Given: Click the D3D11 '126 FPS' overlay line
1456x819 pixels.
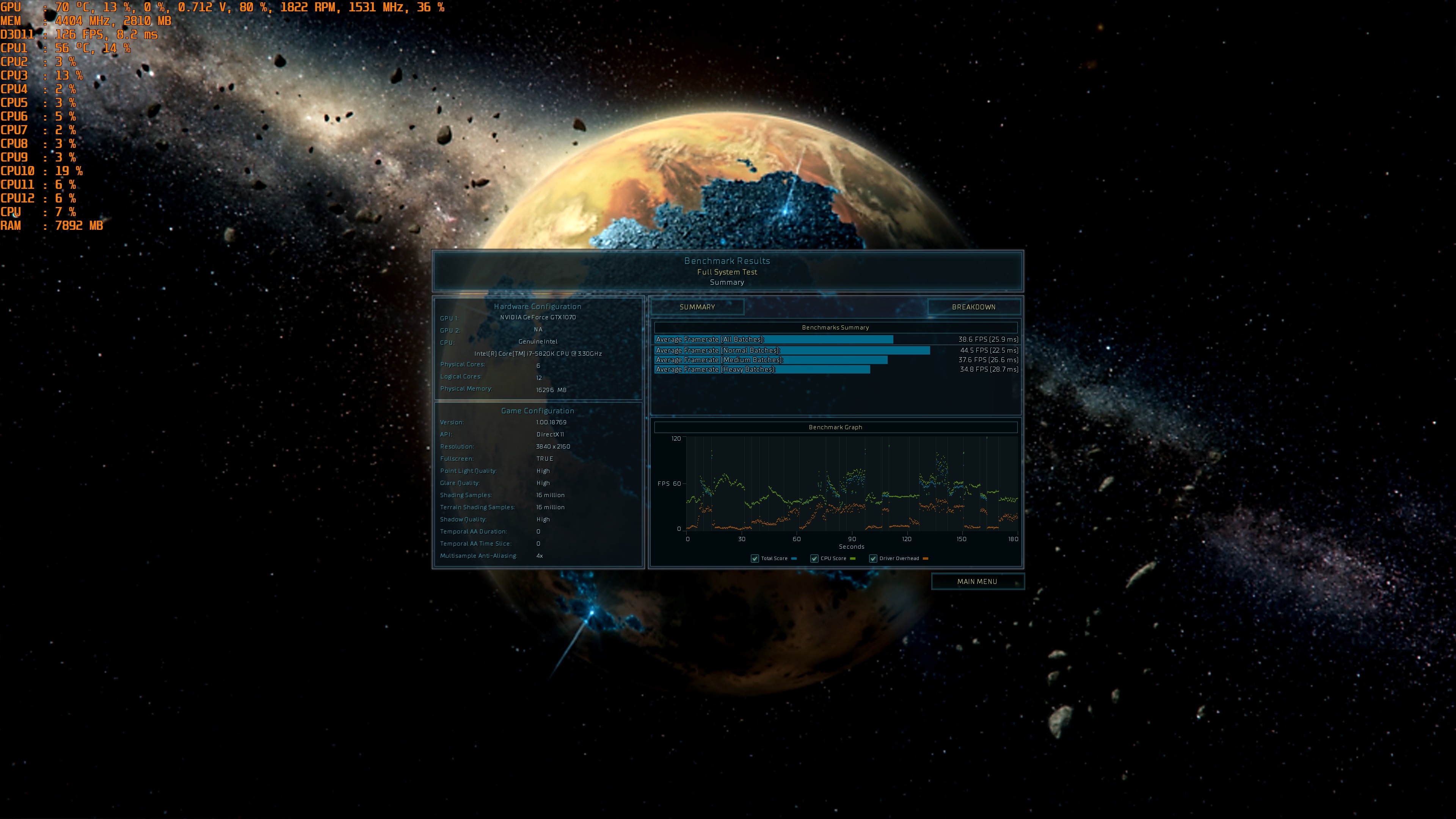Looking at the screenshot, I should 79,35.
